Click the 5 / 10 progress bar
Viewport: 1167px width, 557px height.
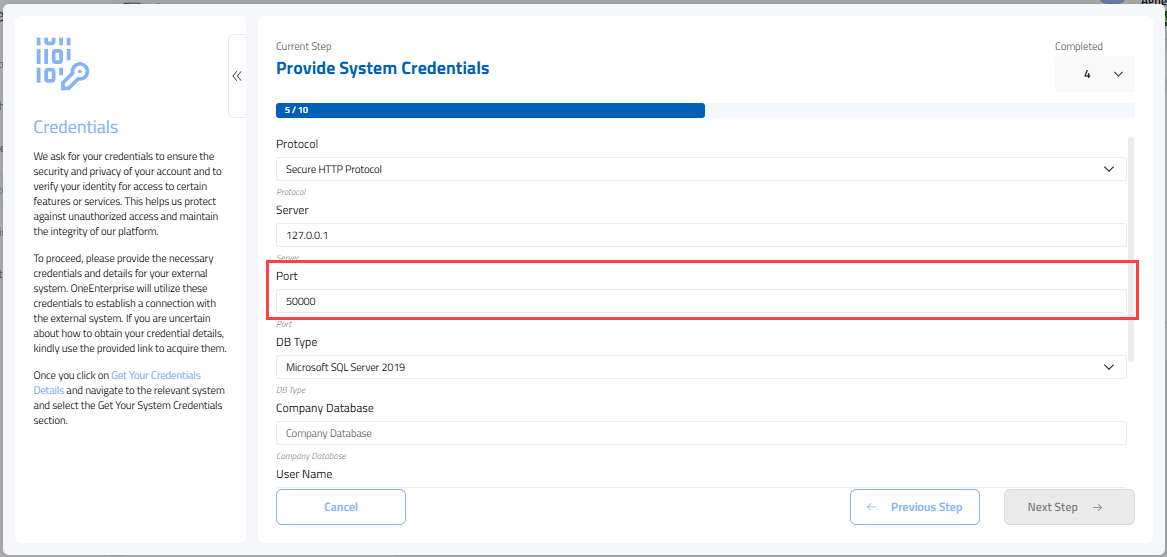(x=490, y=110)
